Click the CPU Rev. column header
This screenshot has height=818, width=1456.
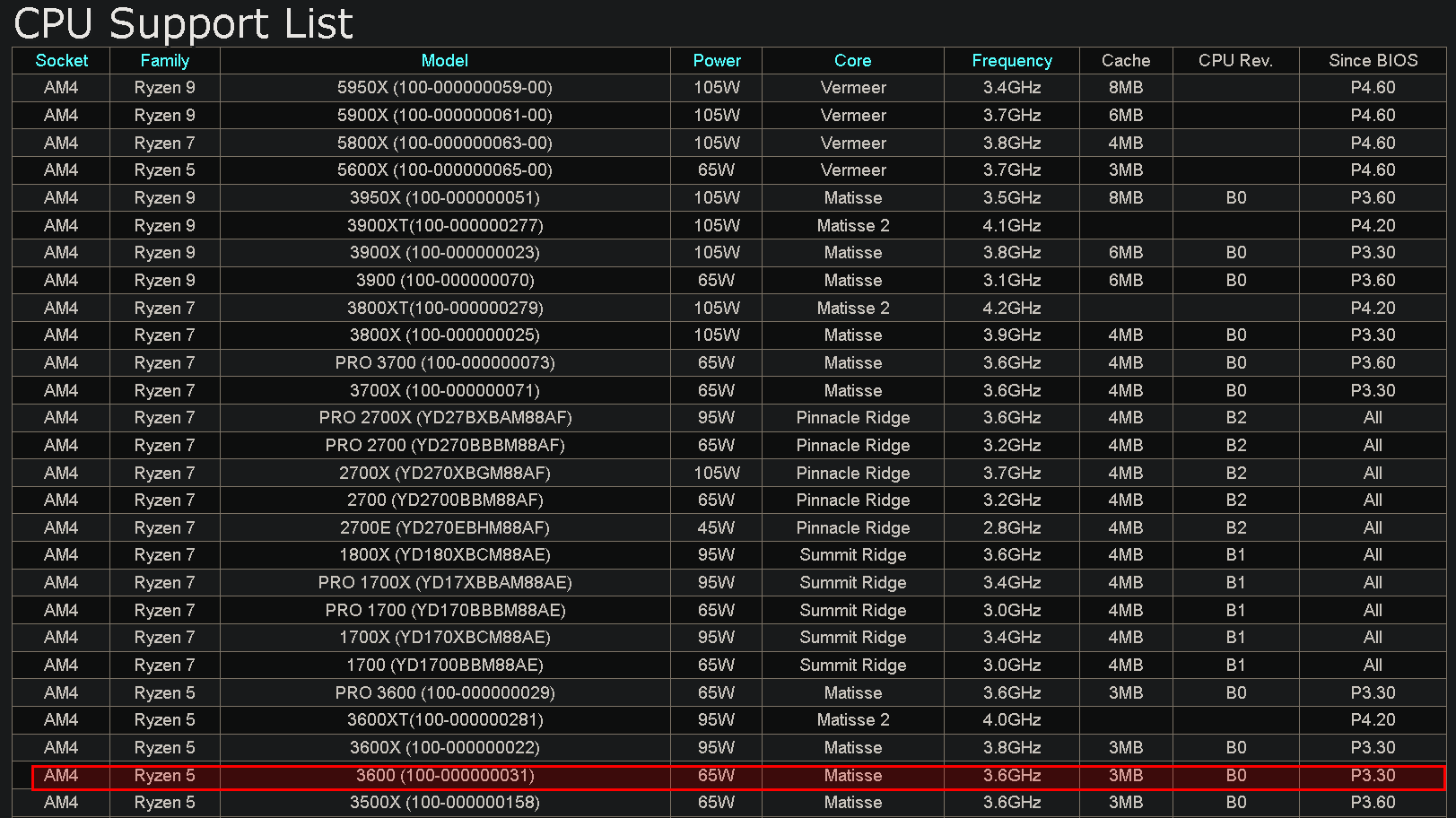(1236, 60)
